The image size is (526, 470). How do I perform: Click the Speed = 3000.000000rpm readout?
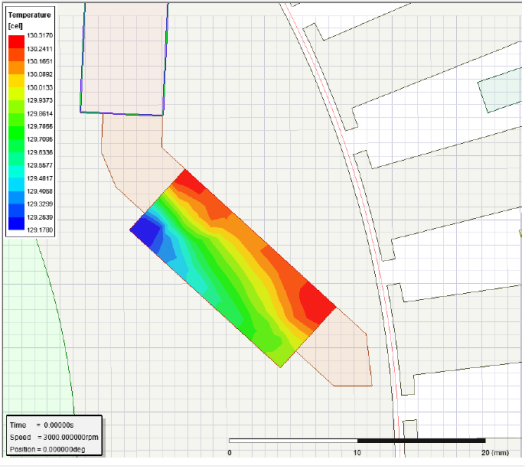pyautogui.click(x=54, y=437)
